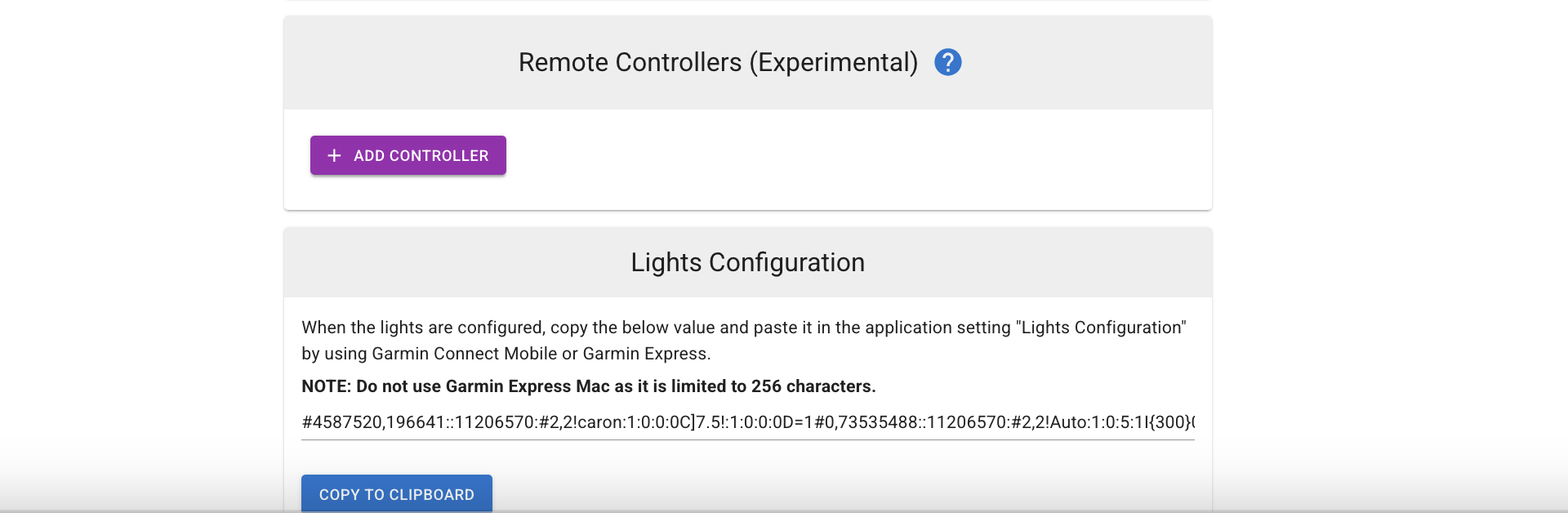
Task: Click the help icon beside Remote Controllers
Action: tap(947, 62)
